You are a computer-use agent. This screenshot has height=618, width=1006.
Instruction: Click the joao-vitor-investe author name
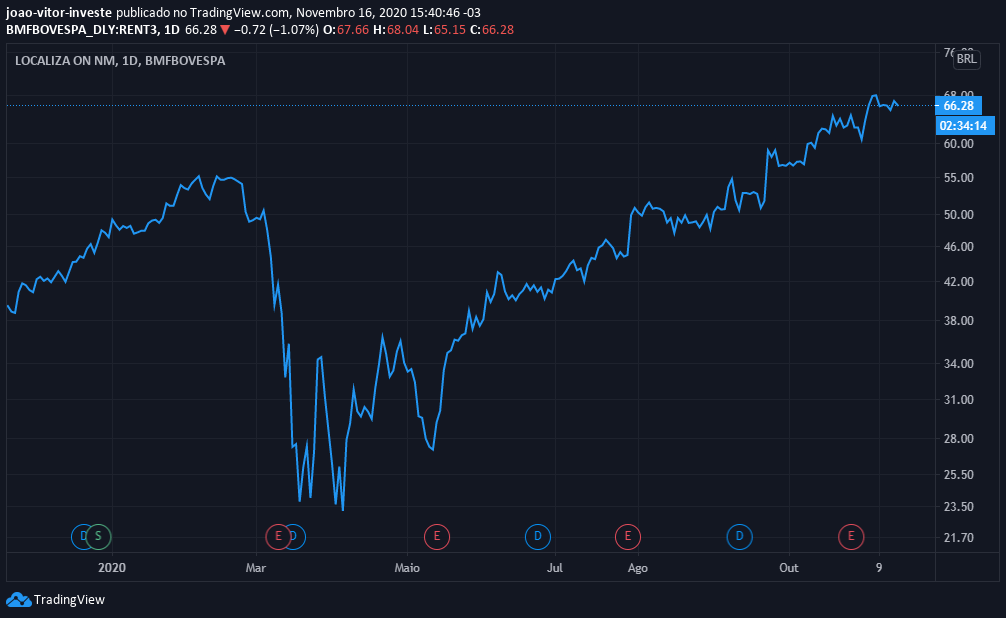59,13
